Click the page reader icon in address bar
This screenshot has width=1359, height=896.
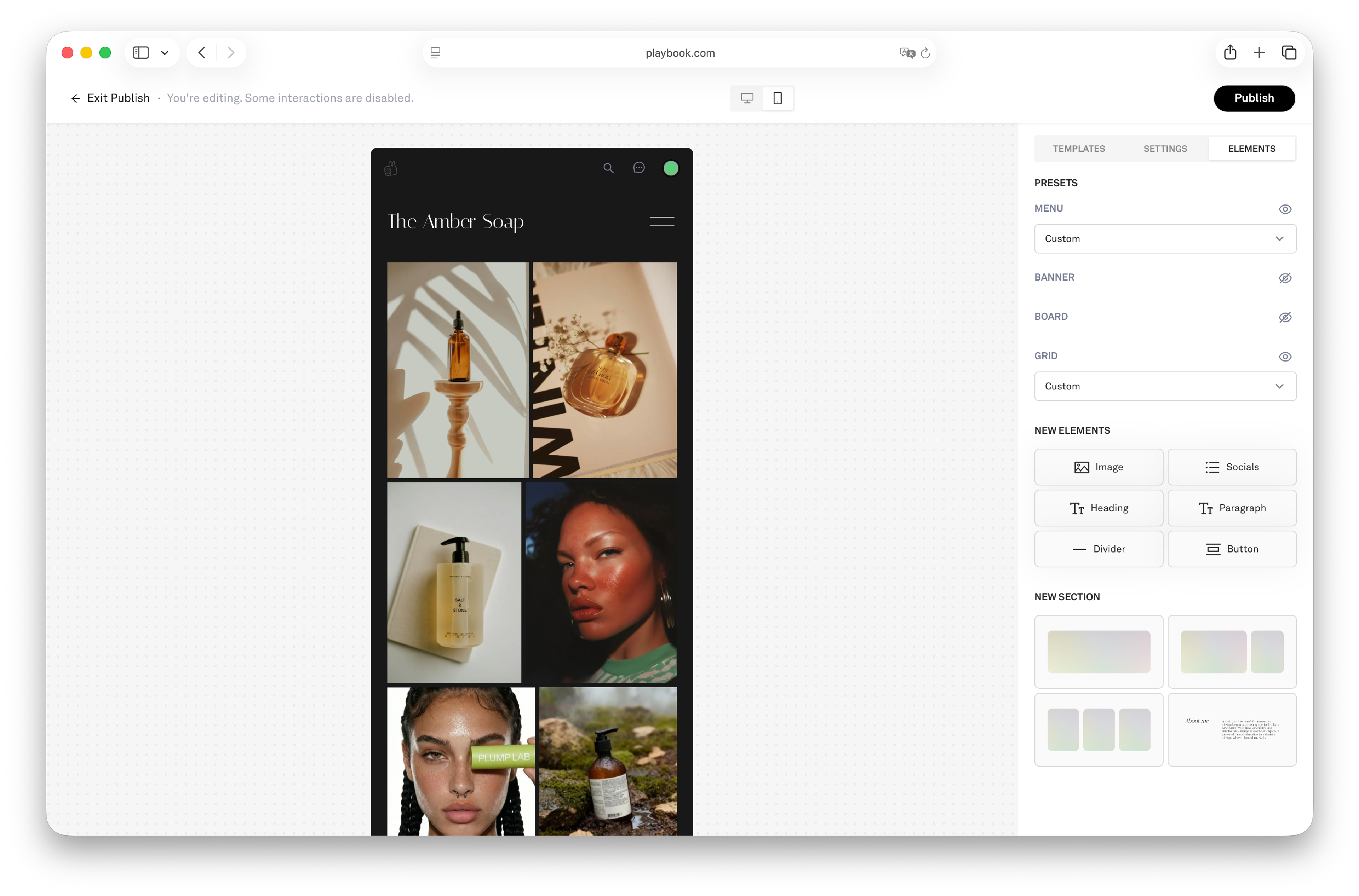pos(435,53)
